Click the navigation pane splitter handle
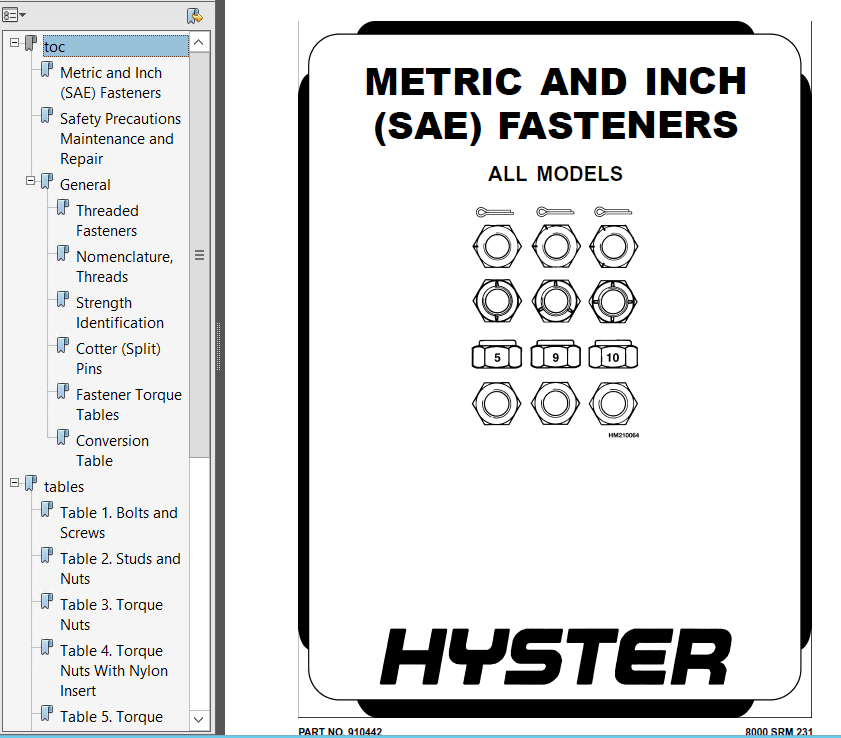This screenshot has width=841, height=738. (x=218, y=346)
